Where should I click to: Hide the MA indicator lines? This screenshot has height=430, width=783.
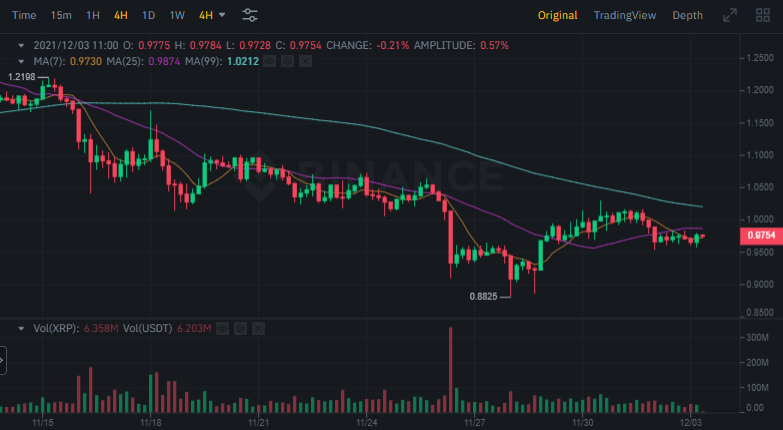click(269, 61)
